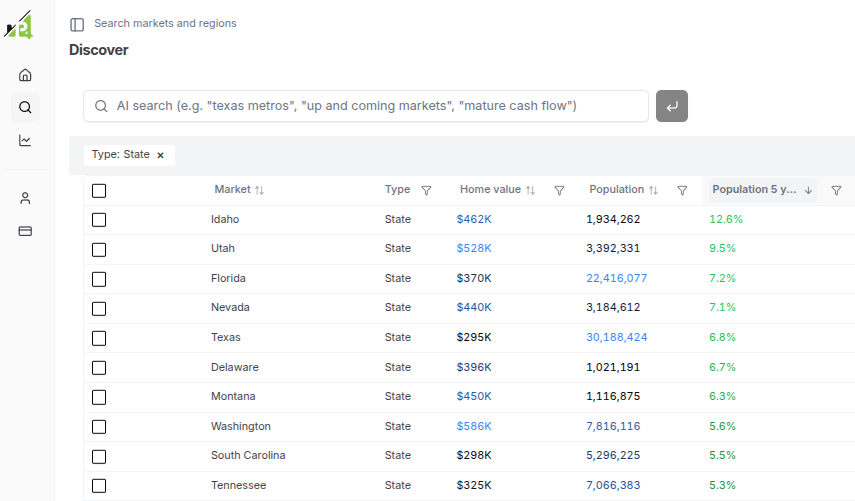This screenshot has width=855, height=501.
Task: Click the Washington market name
Action: (x=240, y=426)
